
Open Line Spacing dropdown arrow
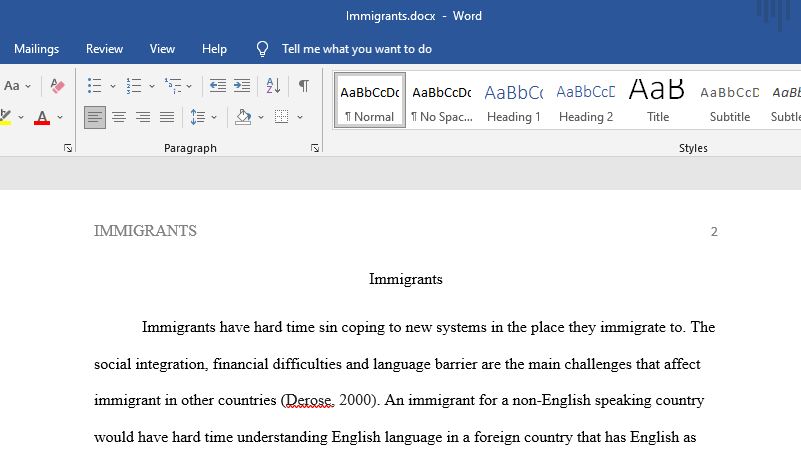click(214, 117)
